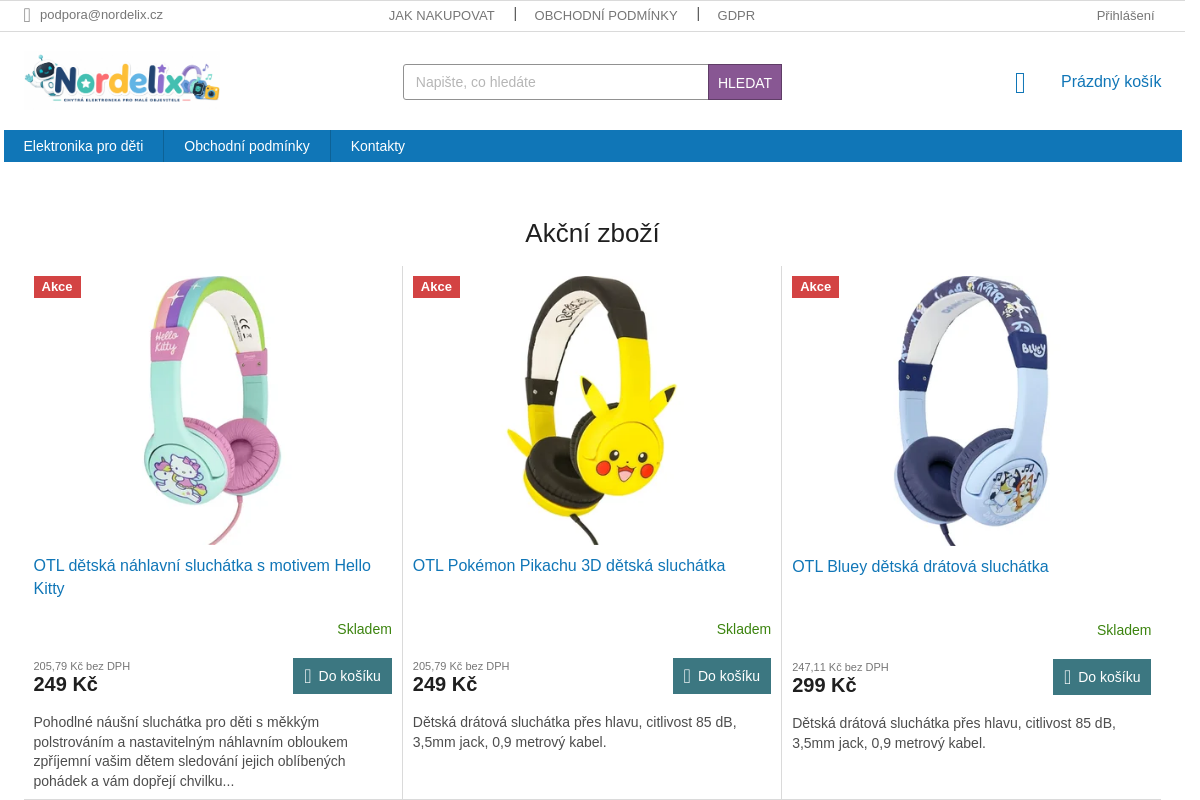Focus the search input field

(556, 82)
